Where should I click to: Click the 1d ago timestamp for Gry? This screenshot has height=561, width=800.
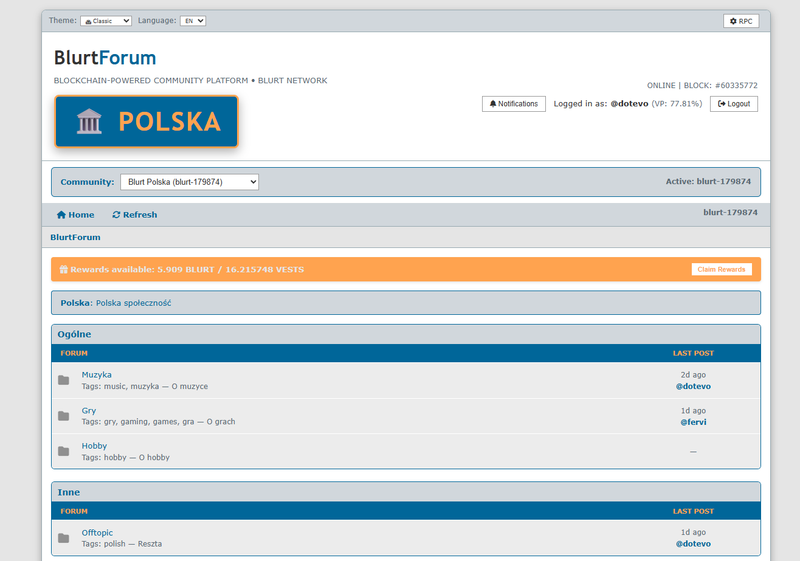(x=693, y=411)
